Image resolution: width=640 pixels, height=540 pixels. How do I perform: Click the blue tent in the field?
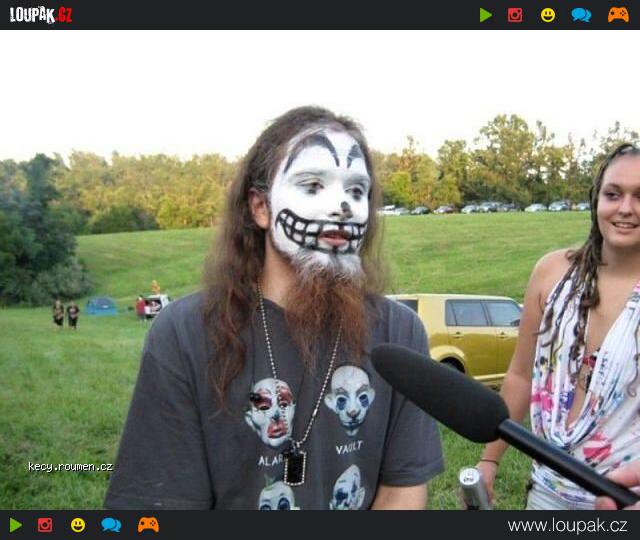[101, 307]
